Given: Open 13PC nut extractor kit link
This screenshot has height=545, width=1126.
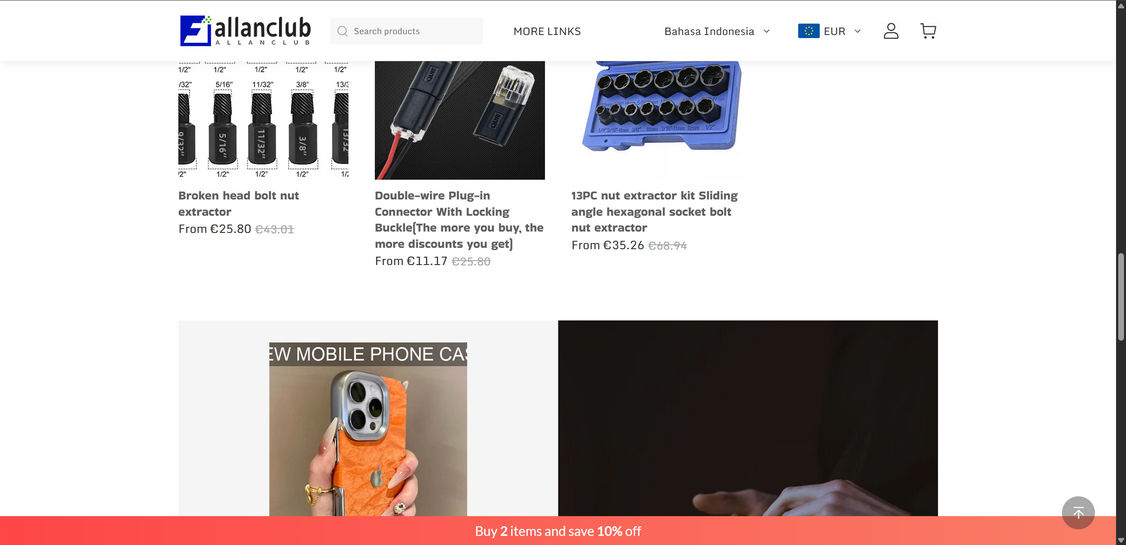Looking at the screenshot, I should [654, 211].
